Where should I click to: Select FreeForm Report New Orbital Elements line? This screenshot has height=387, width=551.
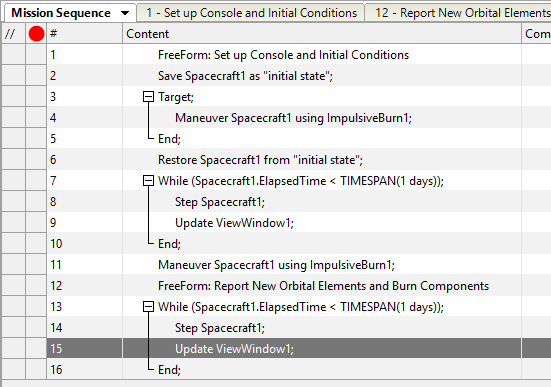(x=323, y=286)
